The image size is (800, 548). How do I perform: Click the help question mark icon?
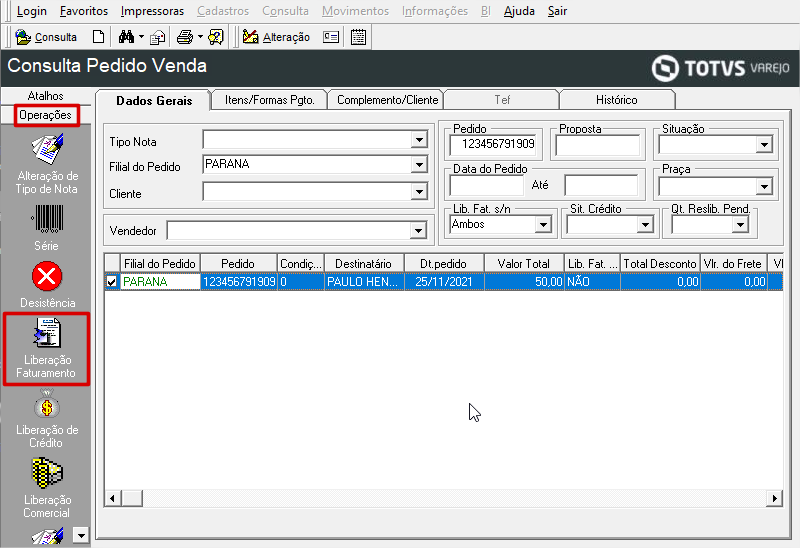click(216, 37)
